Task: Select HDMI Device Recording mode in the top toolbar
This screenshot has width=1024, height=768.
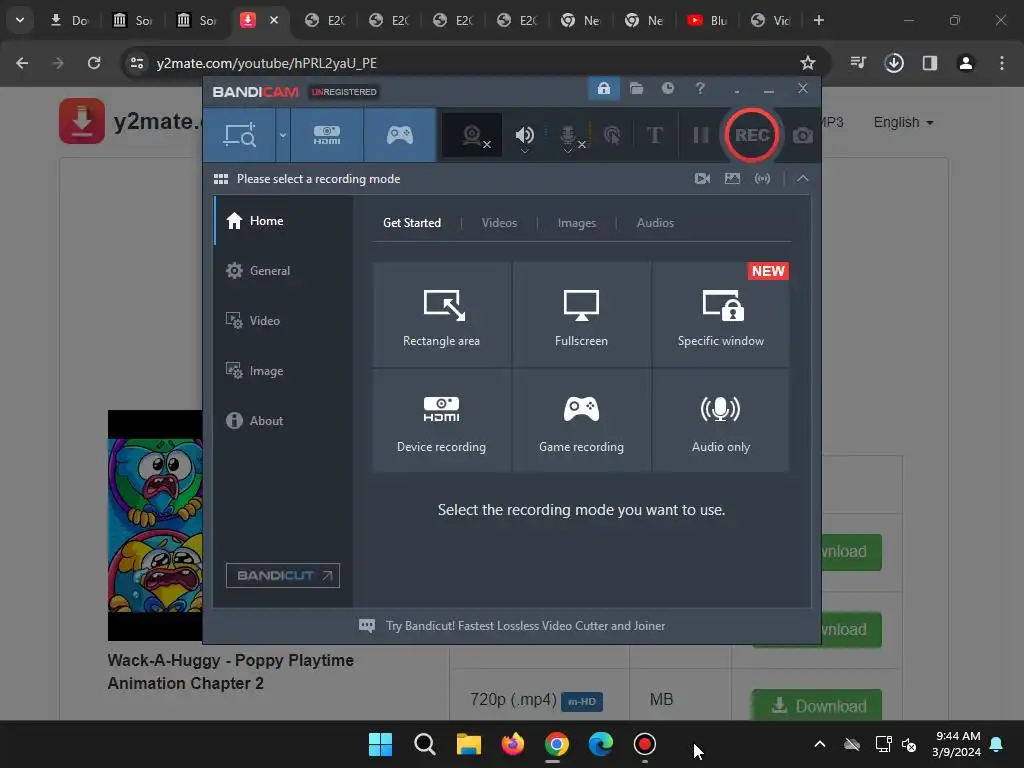Action: (x=327, y=135)
